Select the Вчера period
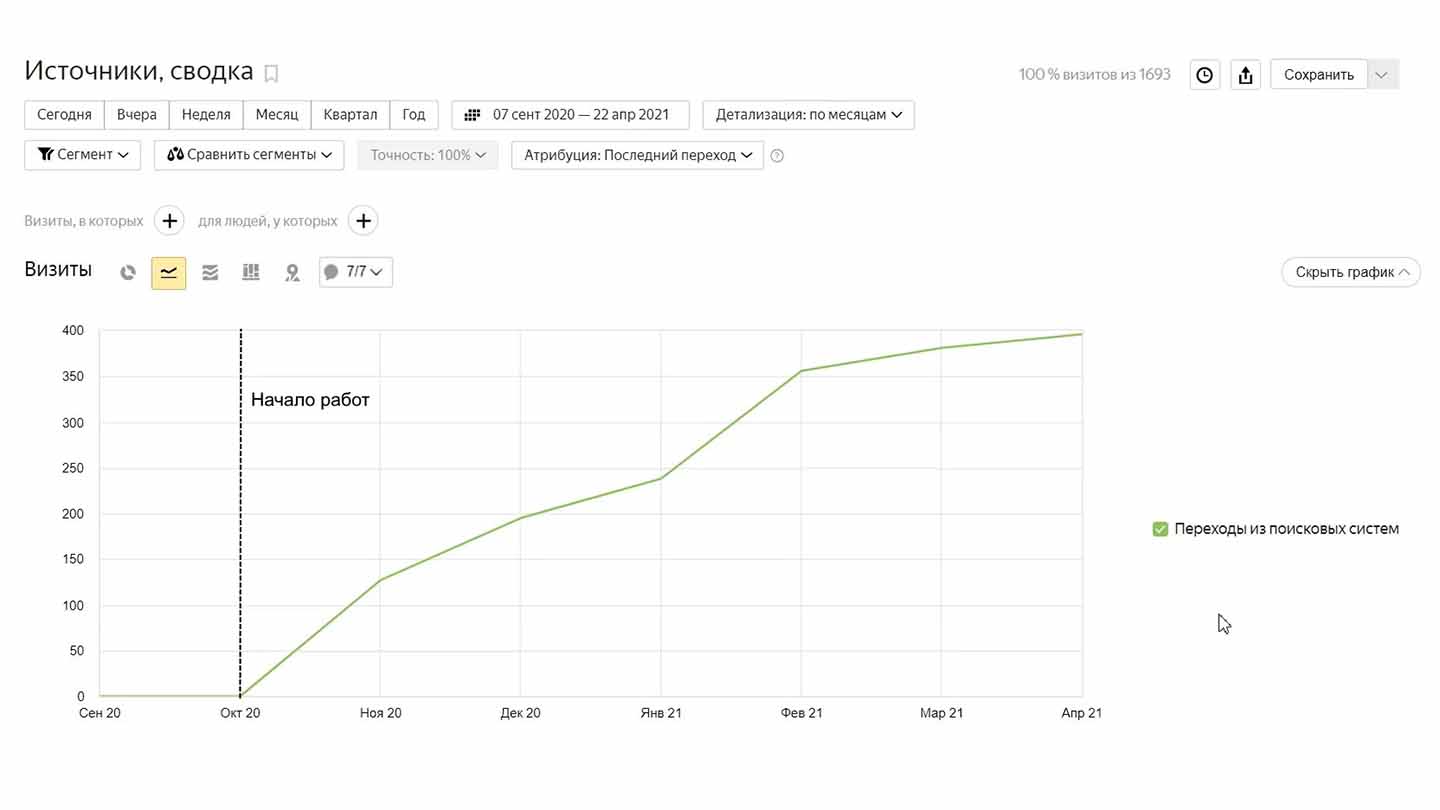The image size is (1440, 810). (x=136, y=115)
